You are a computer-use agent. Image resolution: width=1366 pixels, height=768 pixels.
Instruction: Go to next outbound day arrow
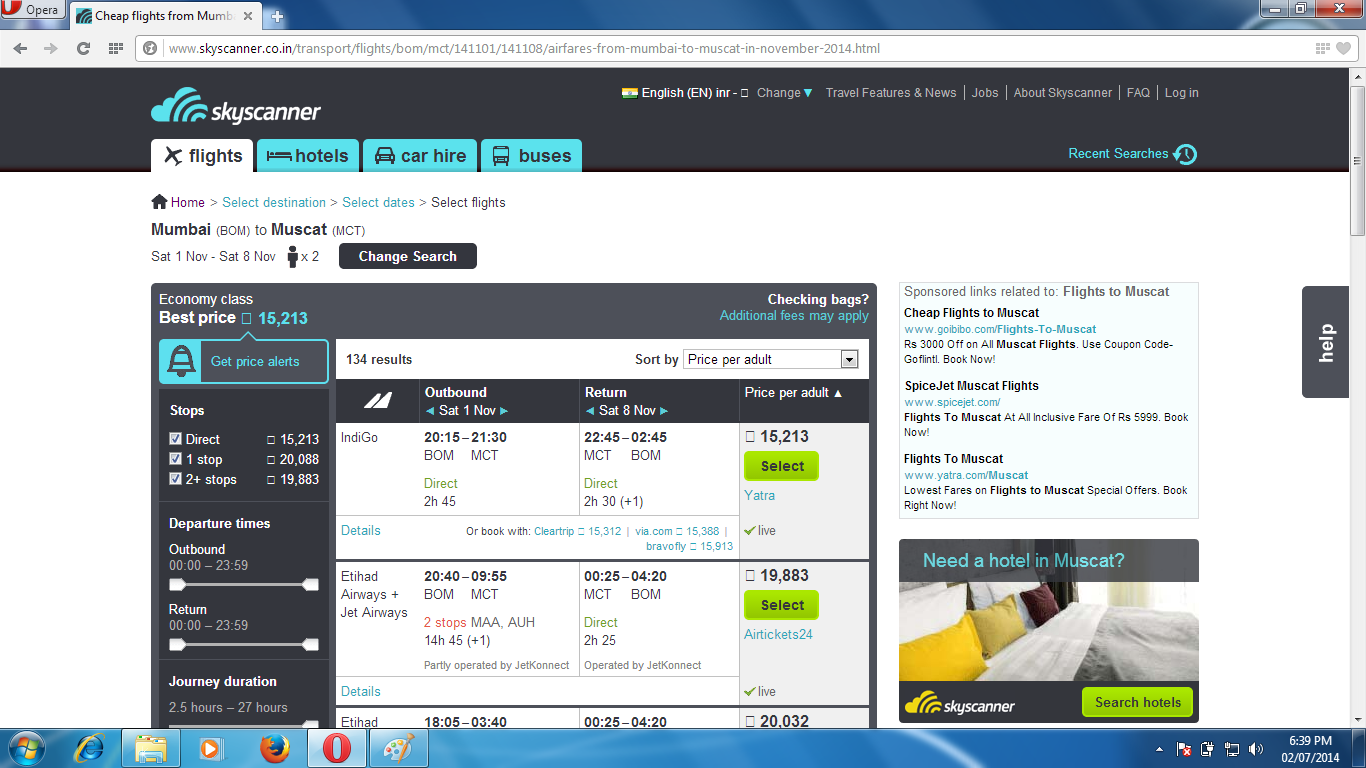[504, 411]
